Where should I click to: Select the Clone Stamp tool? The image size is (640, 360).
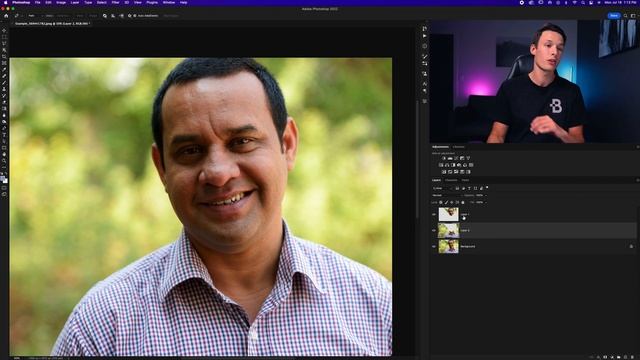(4, 89)
